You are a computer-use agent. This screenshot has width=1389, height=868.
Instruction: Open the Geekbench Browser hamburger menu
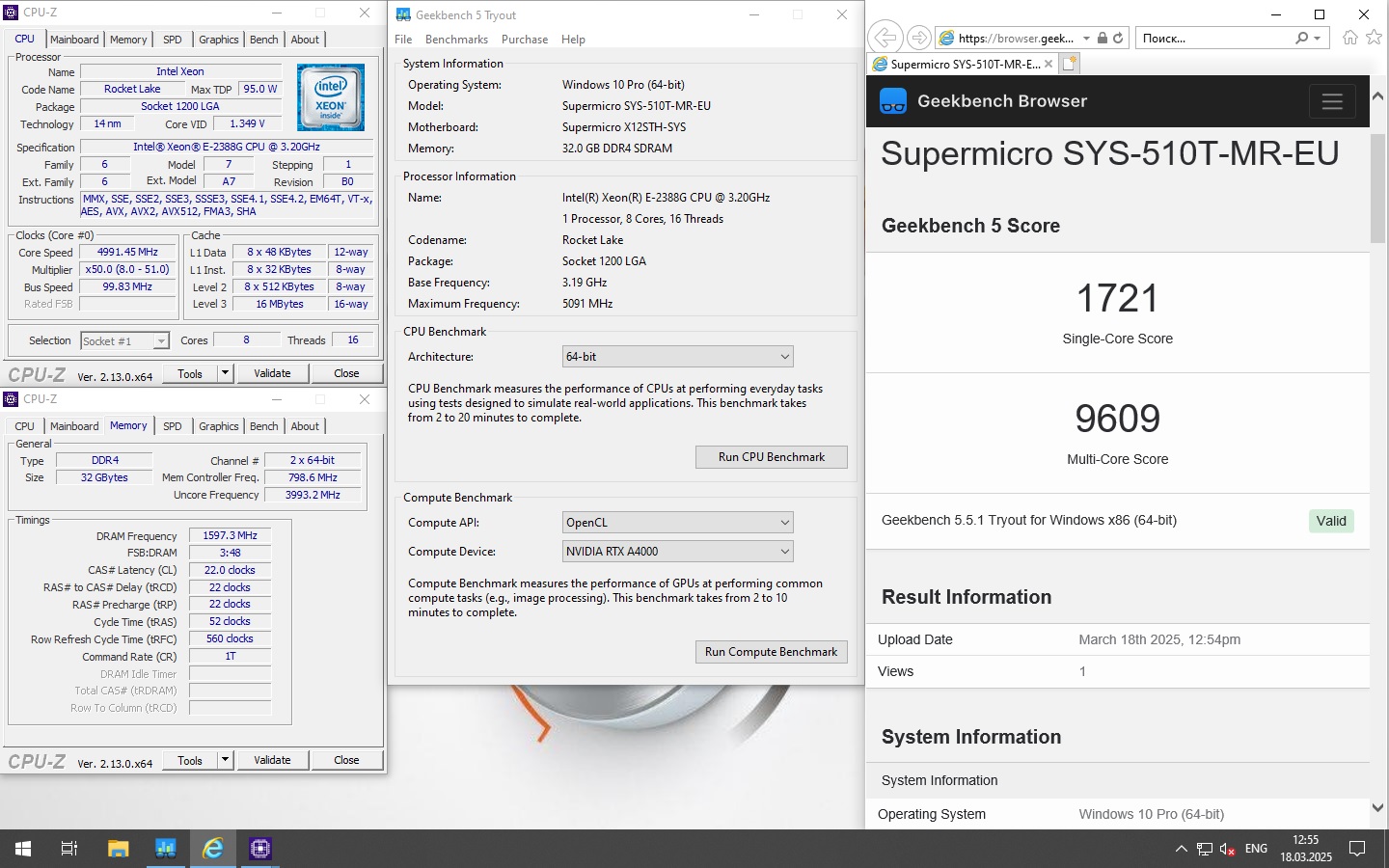click(1332, 101)
